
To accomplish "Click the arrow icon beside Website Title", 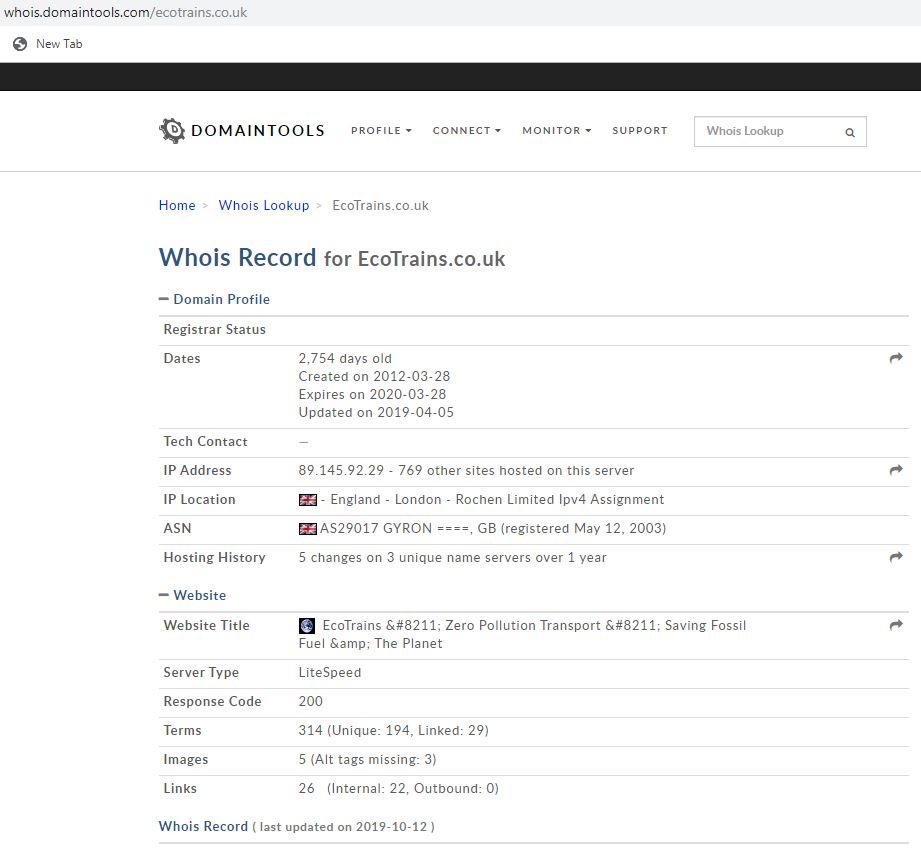I will click(896, 625).
